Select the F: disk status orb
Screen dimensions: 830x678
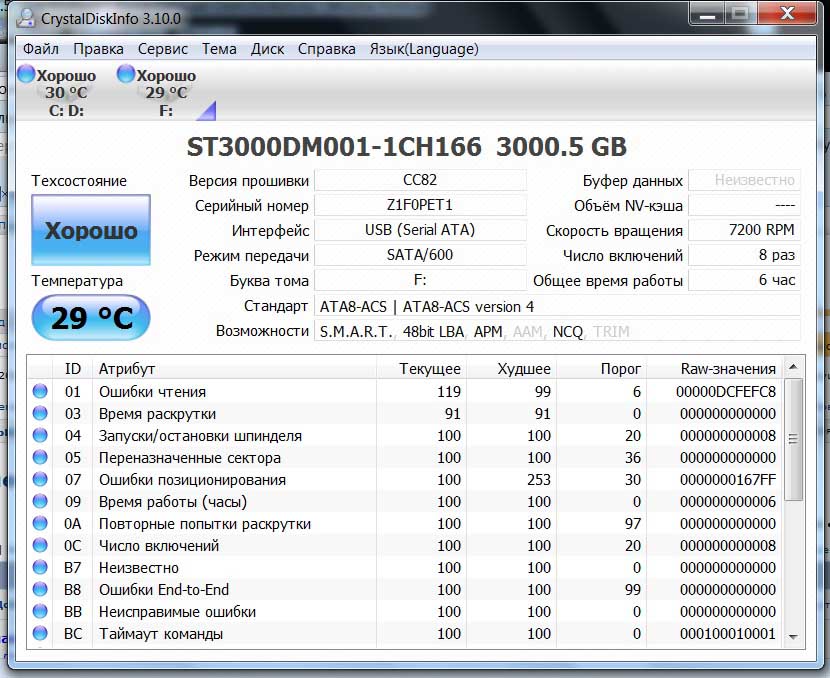[126, 75]
